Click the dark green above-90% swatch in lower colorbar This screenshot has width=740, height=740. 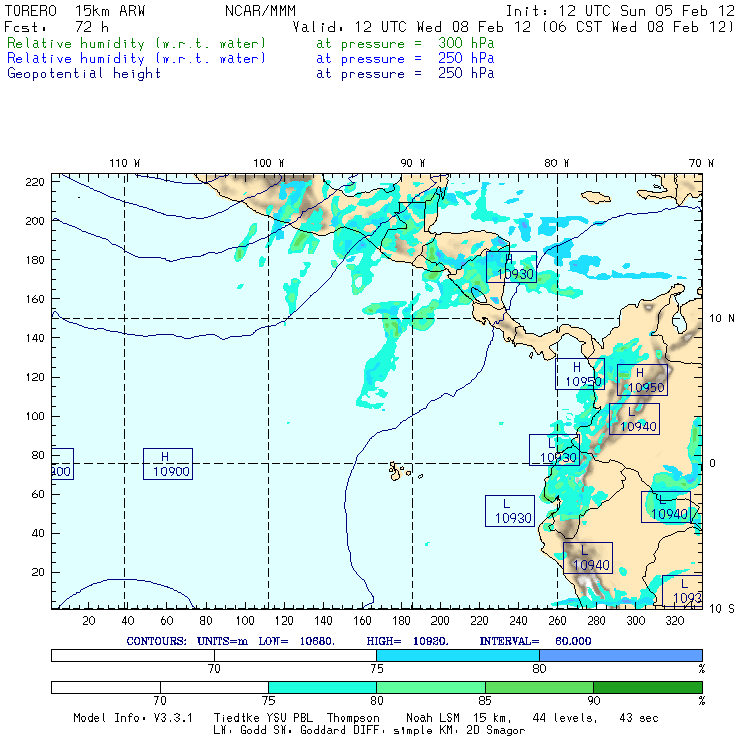(648, 687)
